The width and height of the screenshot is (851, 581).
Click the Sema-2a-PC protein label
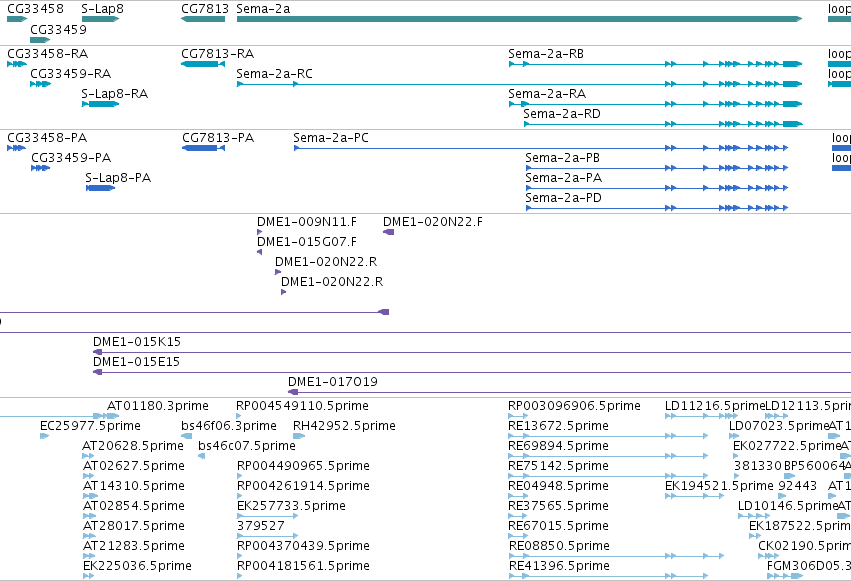pos(331,138)
